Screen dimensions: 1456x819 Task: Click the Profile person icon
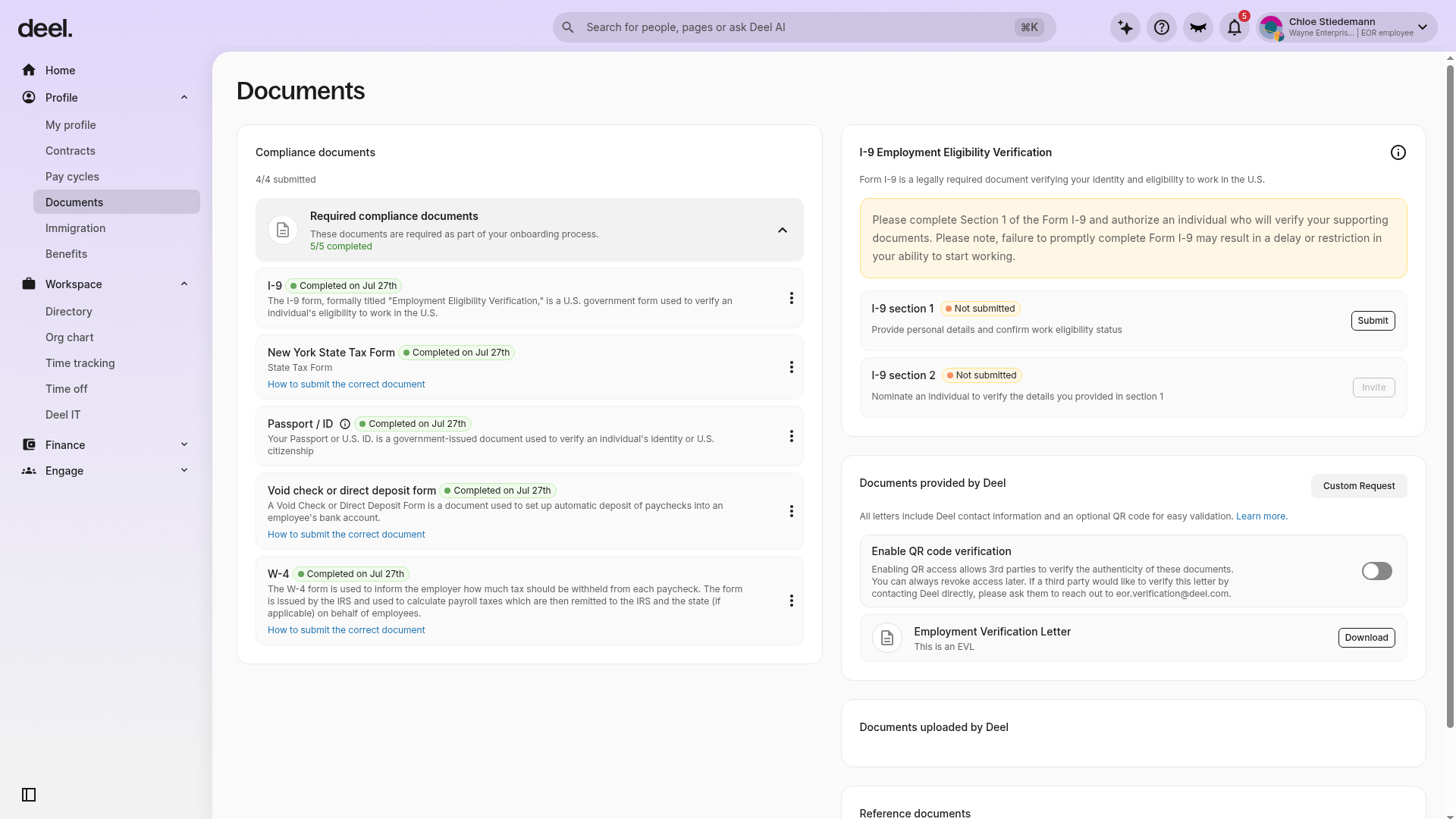[x=29, y=97]
